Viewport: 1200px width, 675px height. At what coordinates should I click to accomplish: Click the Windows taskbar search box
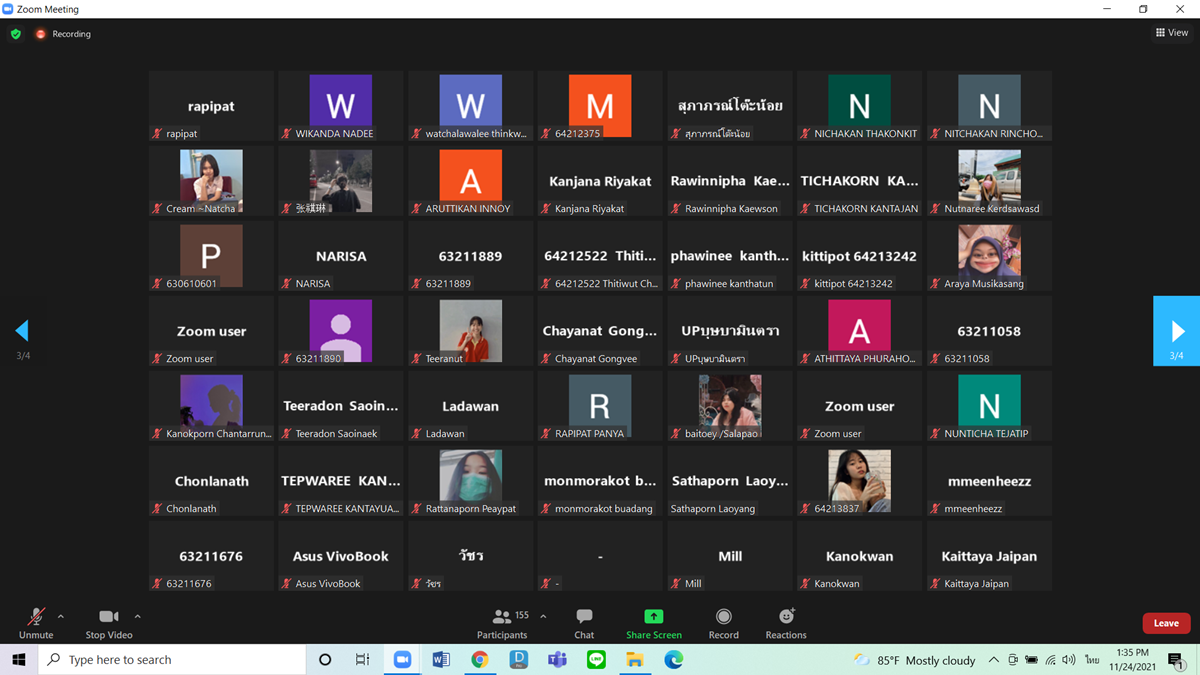tap(172, 660)
